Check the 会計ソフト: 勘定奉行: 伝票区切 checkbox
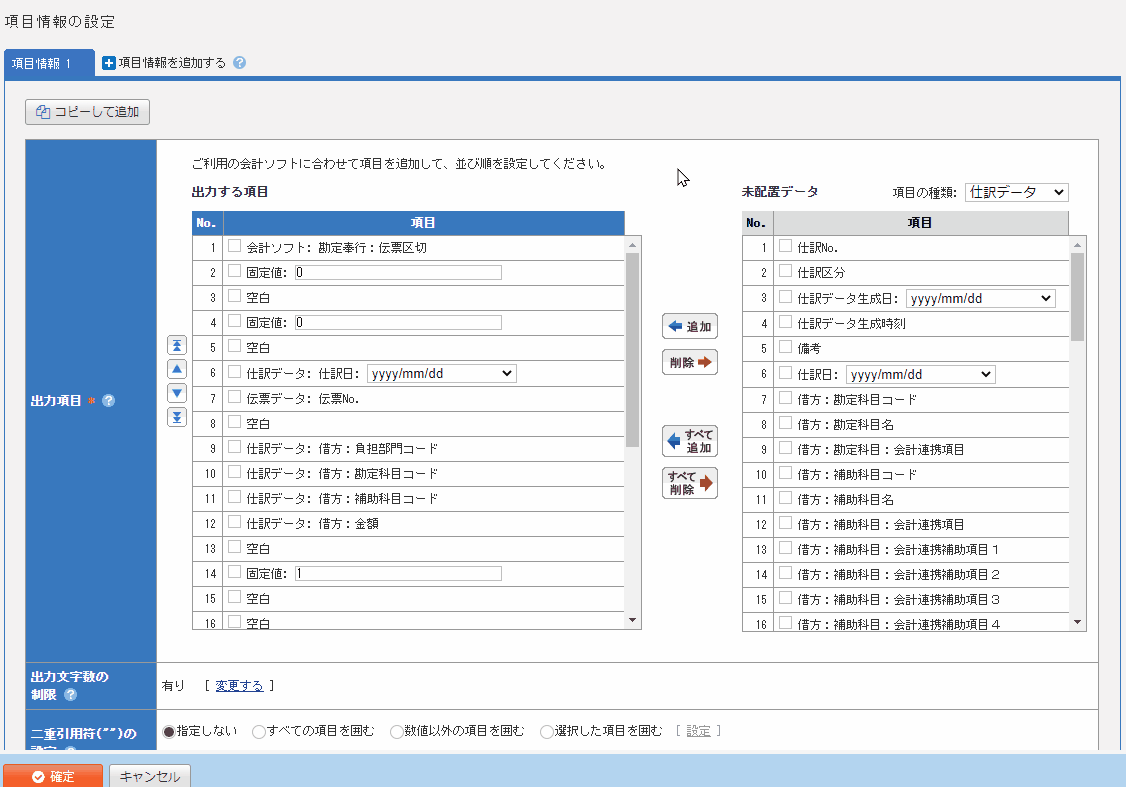The width and height of the screenshot is (1126, 787). click(234, 246)
